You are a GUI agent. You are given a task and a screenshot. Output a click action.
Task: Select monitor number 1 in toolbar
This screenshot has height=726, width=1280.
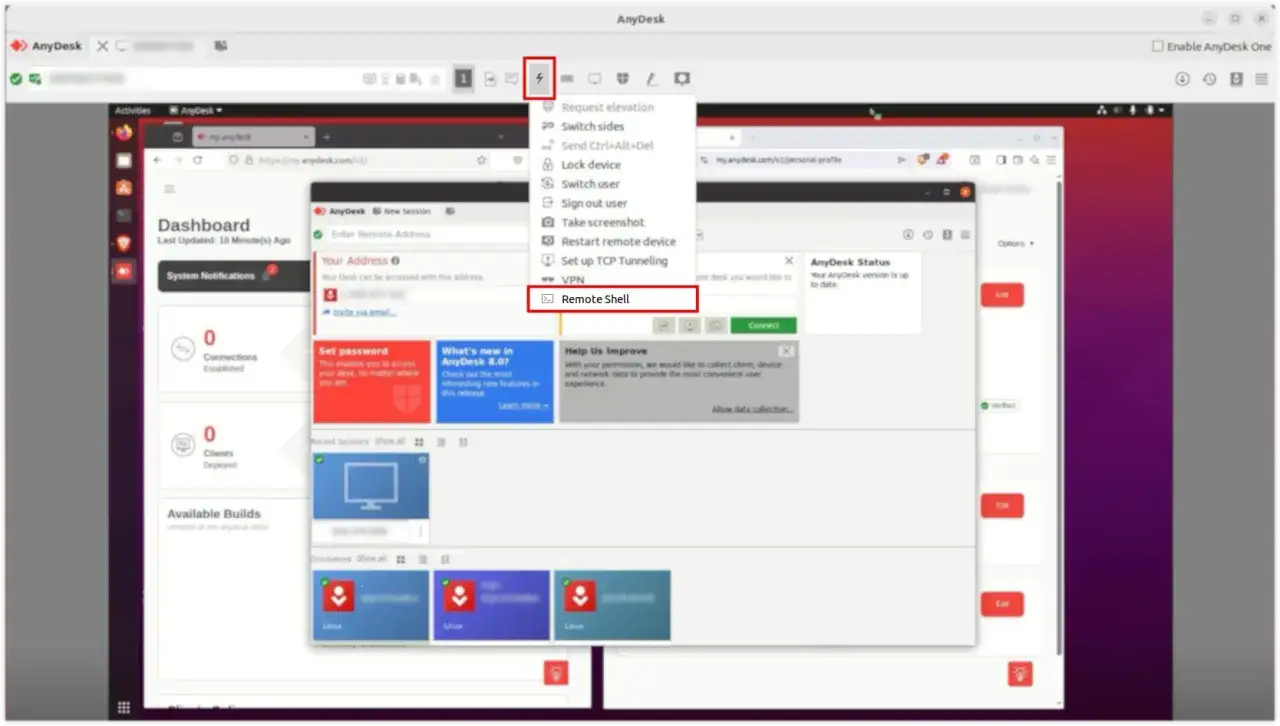(463, 79)
